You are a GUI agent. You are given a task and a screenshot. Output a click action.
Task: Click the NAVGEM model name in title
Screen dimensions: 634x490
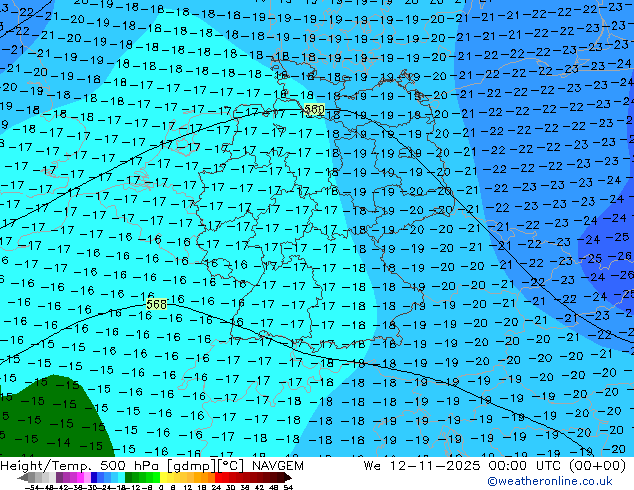tap(277, 466)
